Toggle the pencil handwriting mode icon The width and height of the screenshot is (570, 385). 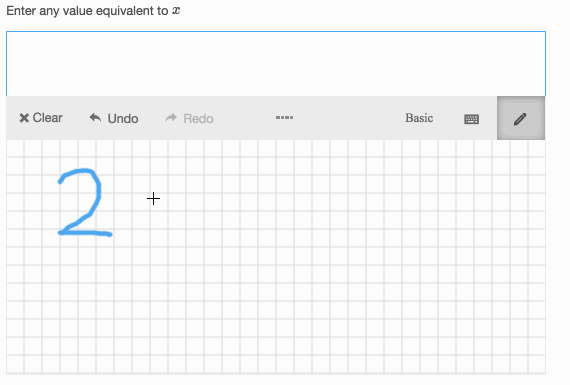pyautogui.click(x=520, y=119)
